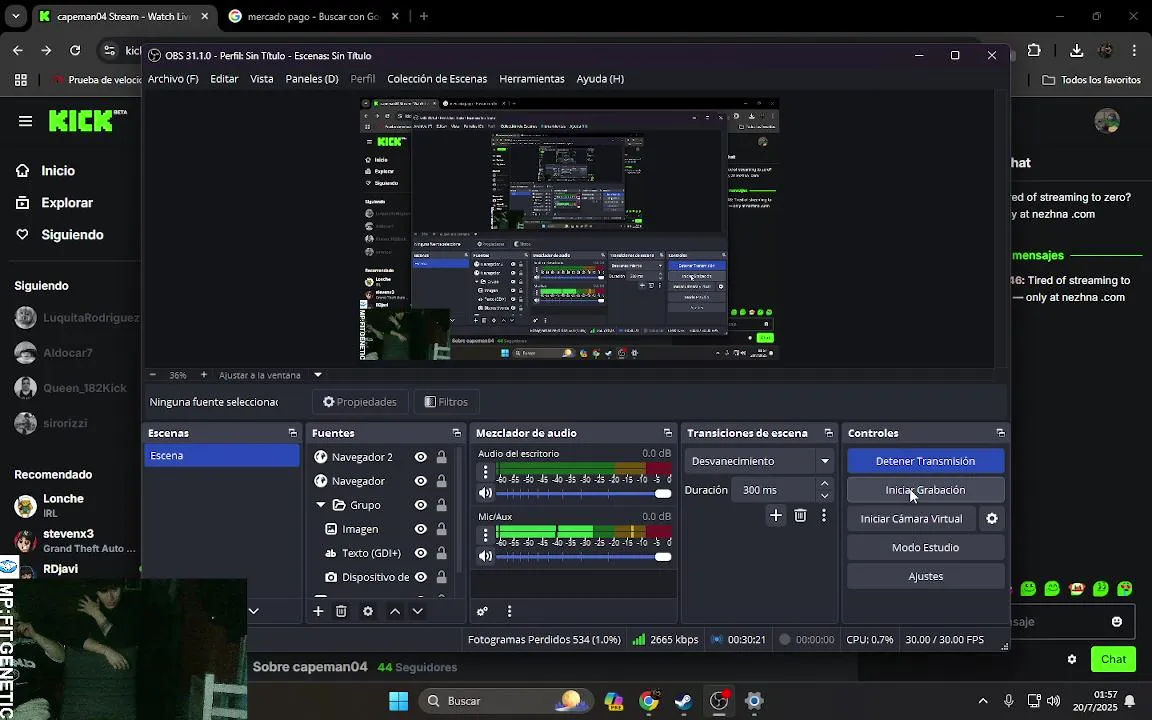
Task: Move source up with the up arrow
Action: pos(395,611)
